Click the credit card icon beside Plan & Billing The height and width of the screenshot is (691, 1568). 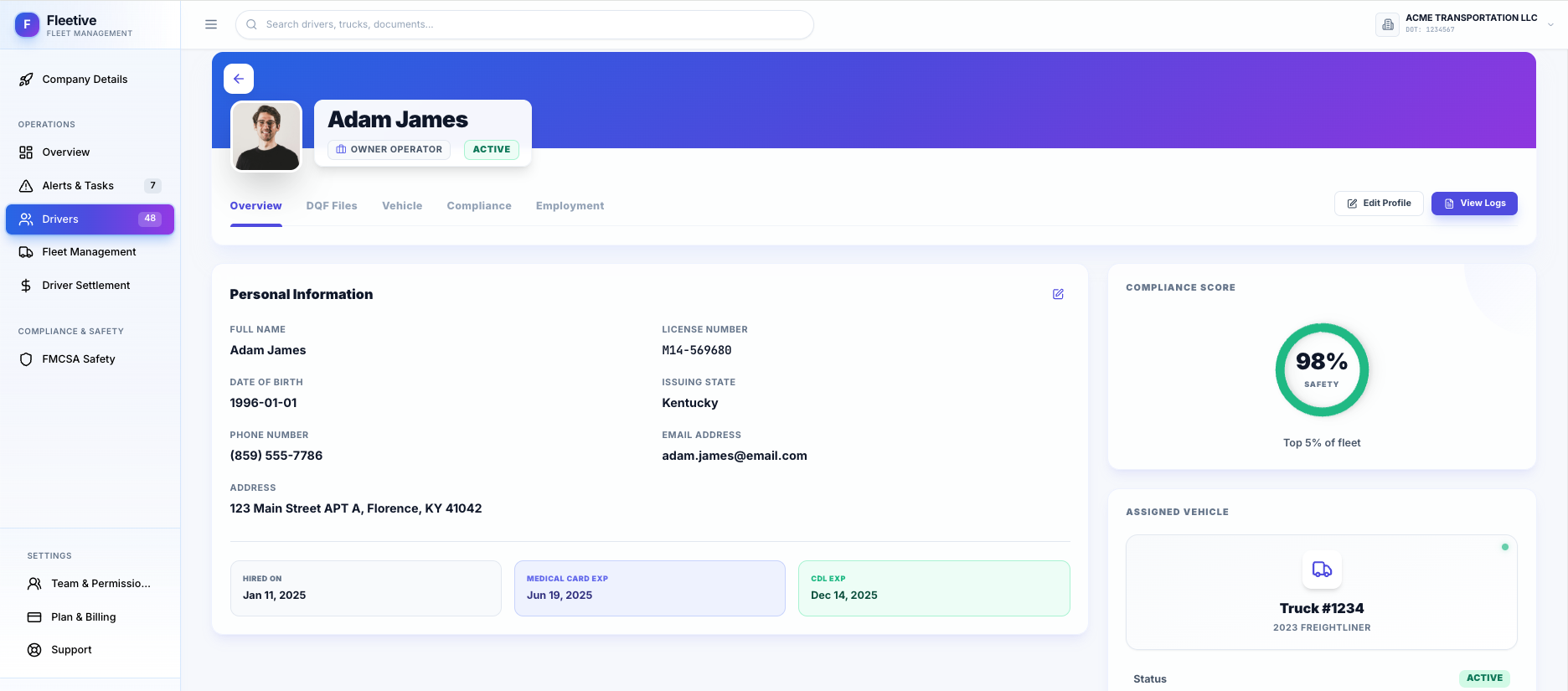pos(34,617)
